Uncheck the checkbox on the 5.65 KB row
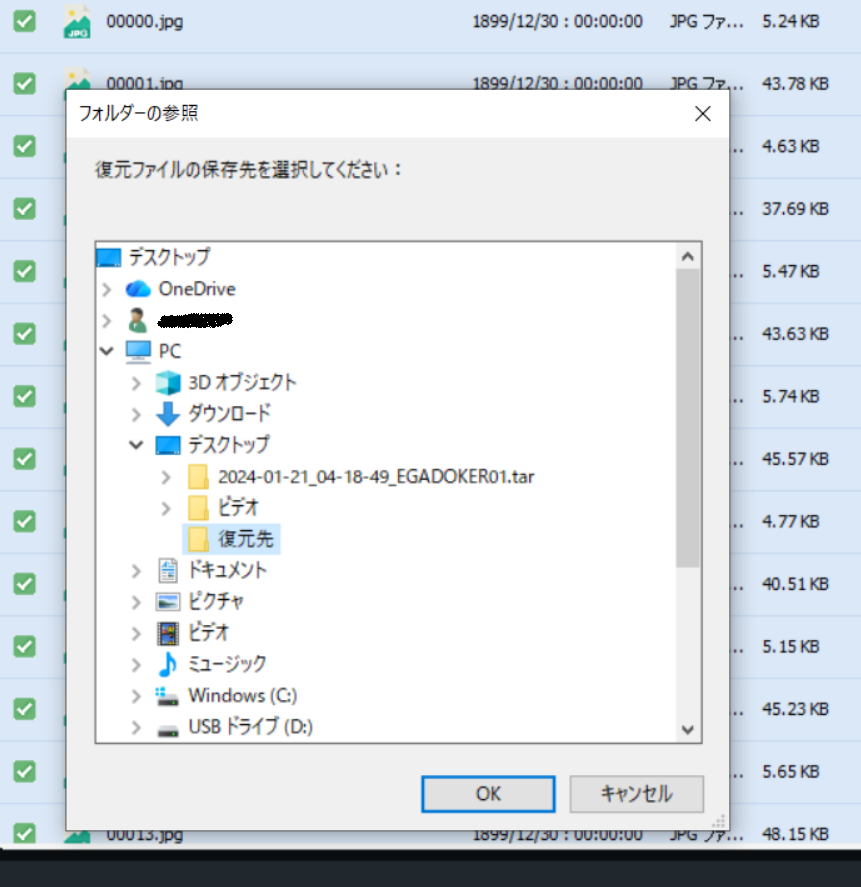 point(24,772)
